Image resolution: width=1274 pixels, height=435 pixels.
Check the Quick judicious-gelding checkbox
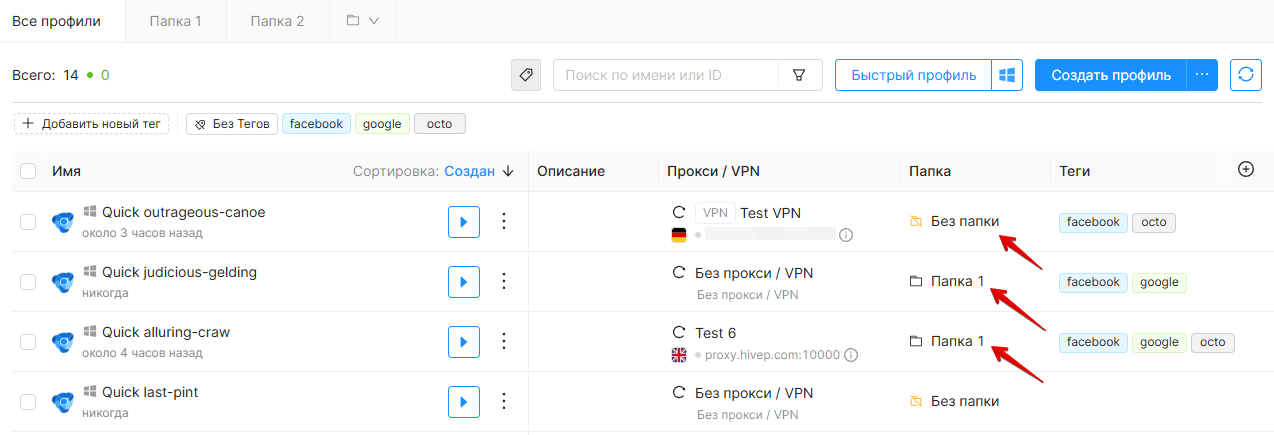tap(28, 282)
